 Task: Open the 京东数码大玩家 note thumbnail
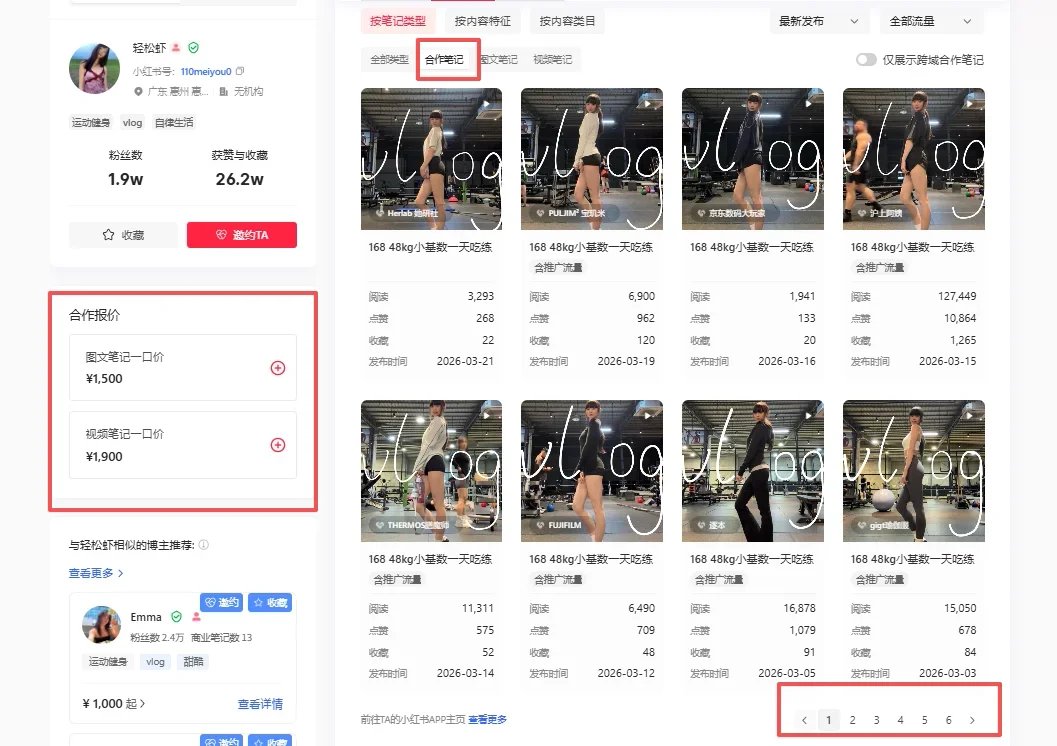point(753,159)
